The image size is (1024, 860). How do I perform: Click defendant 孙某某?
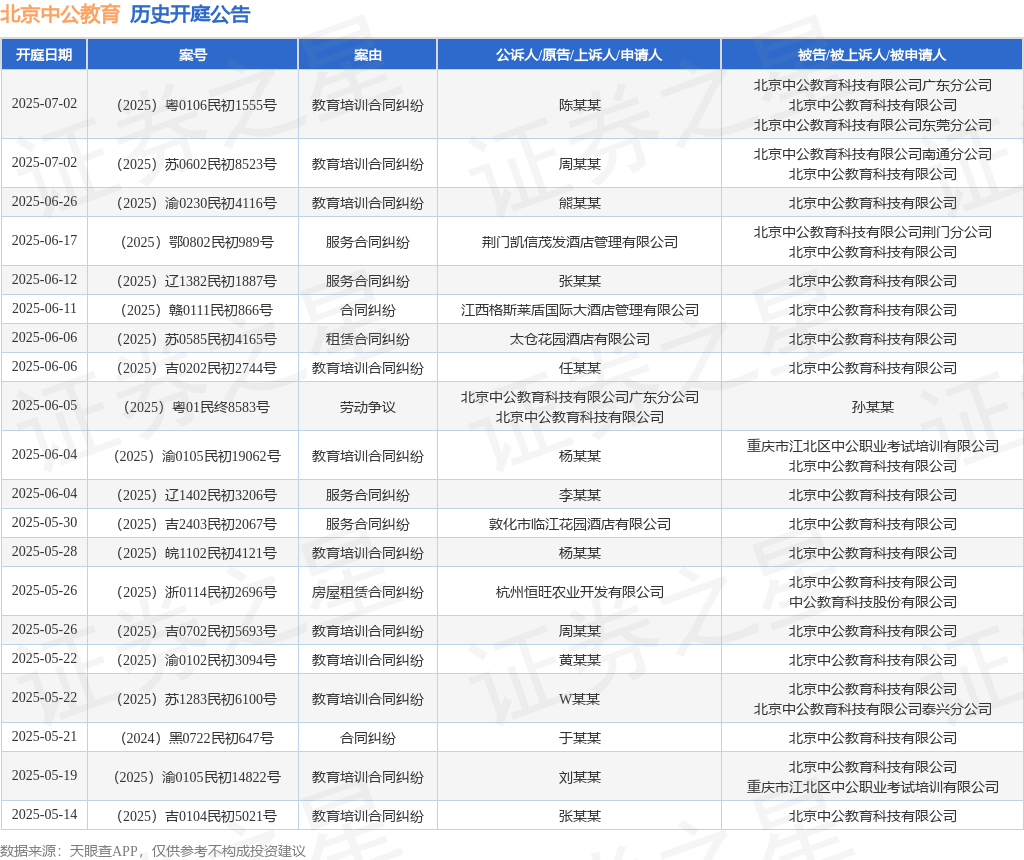872,407
